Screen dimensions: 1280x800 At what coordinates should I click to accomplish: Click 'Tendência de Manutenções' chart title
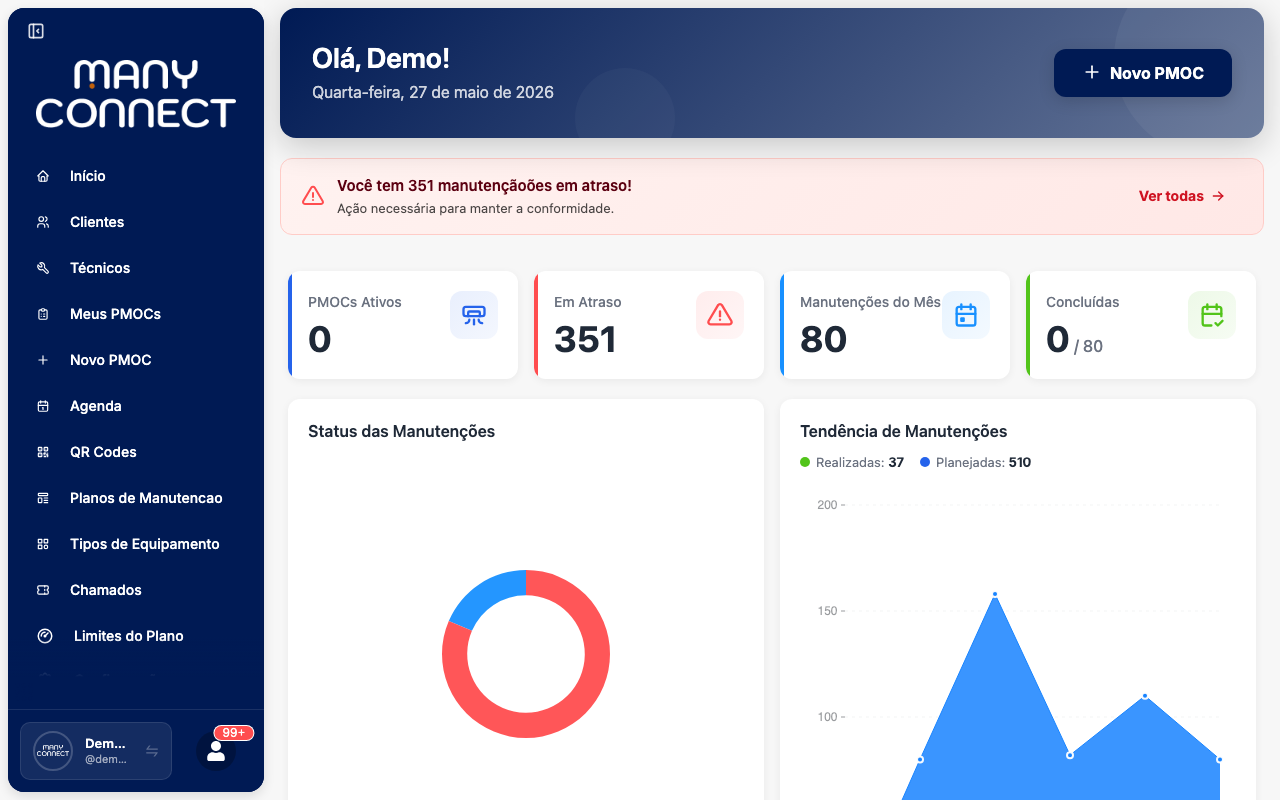pos(904,432)
